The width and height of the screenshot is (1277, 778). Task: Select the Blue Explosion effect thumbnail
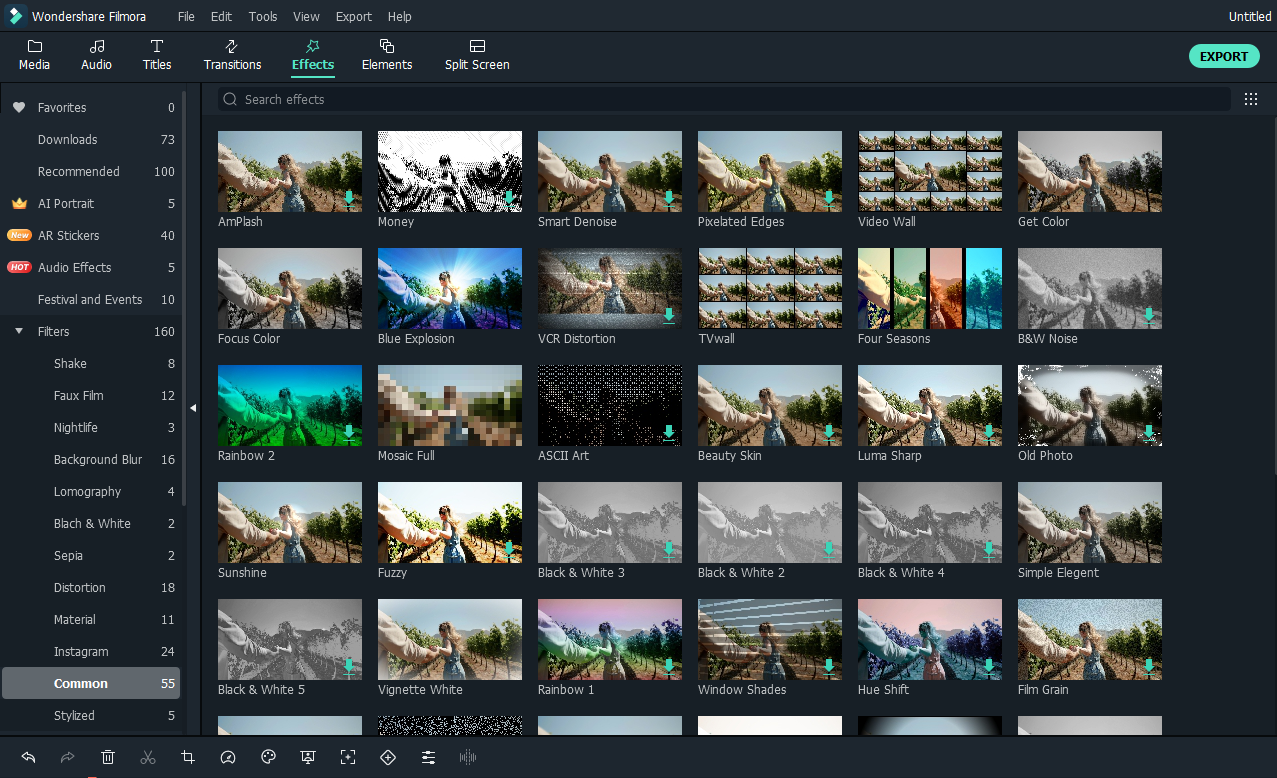[450, 288]
